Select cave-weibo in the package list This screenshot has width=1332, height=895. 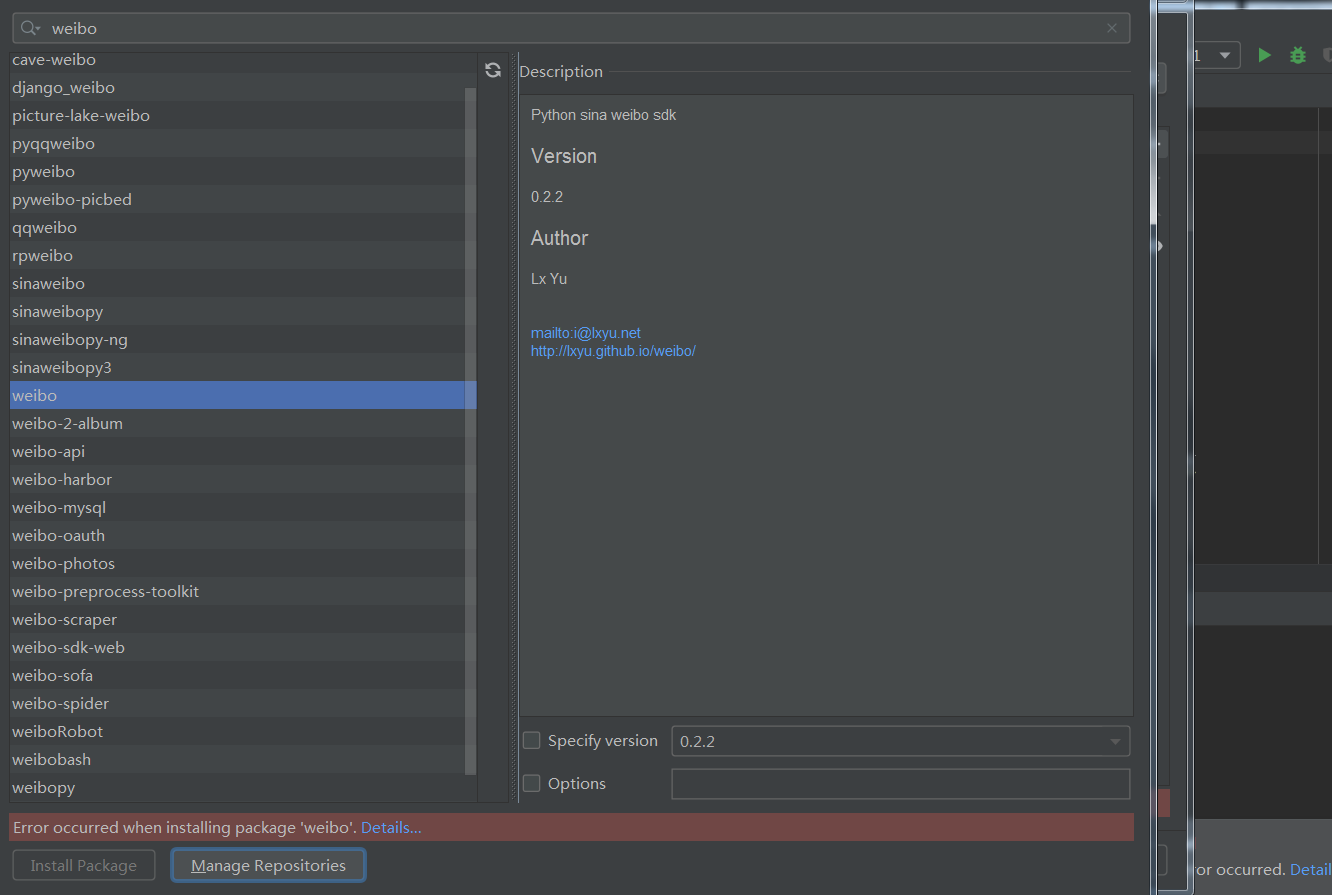click(243, 60)
